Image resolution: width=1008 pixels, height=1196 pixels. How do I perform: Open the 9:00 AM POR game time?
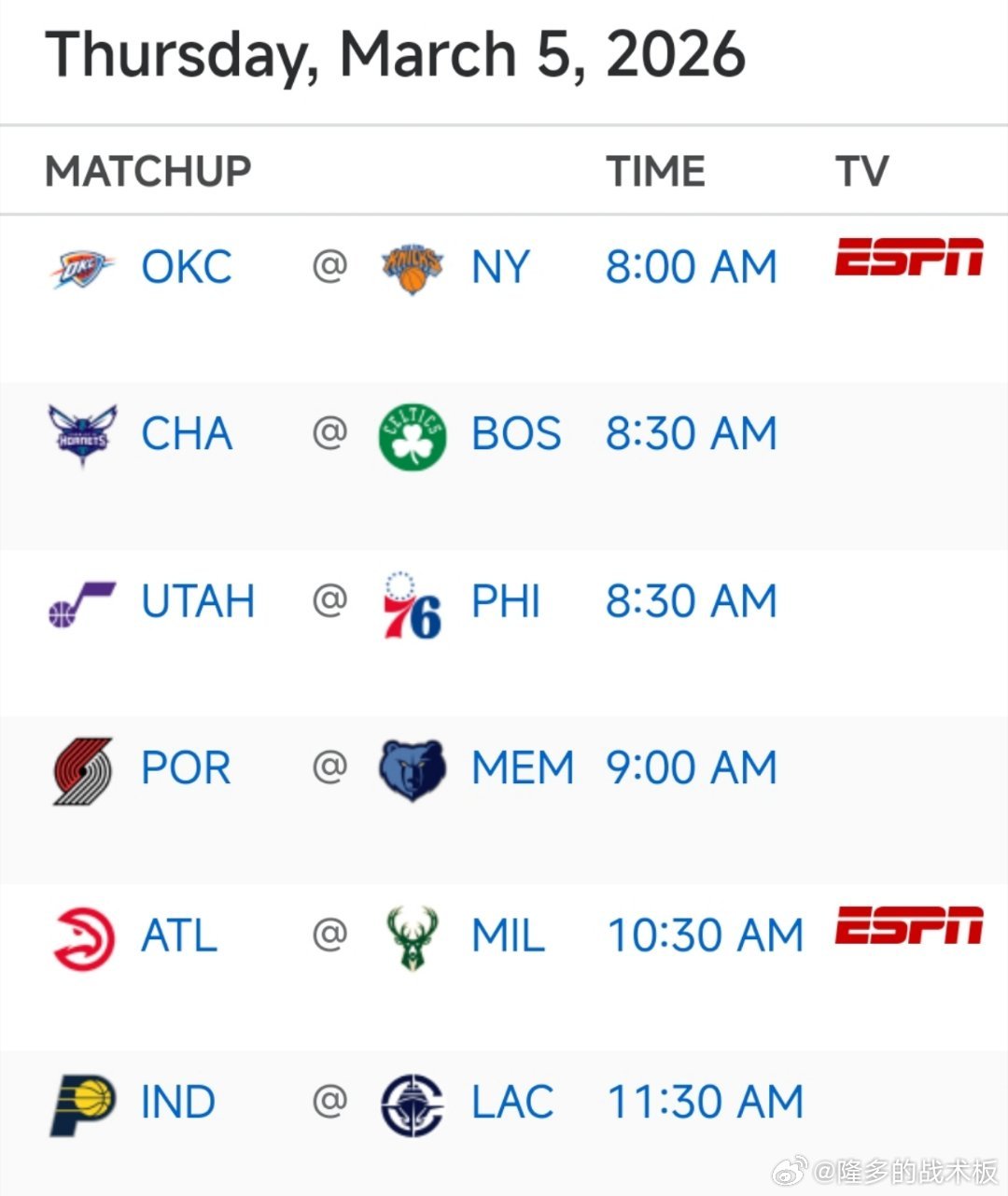pos(692,768)
